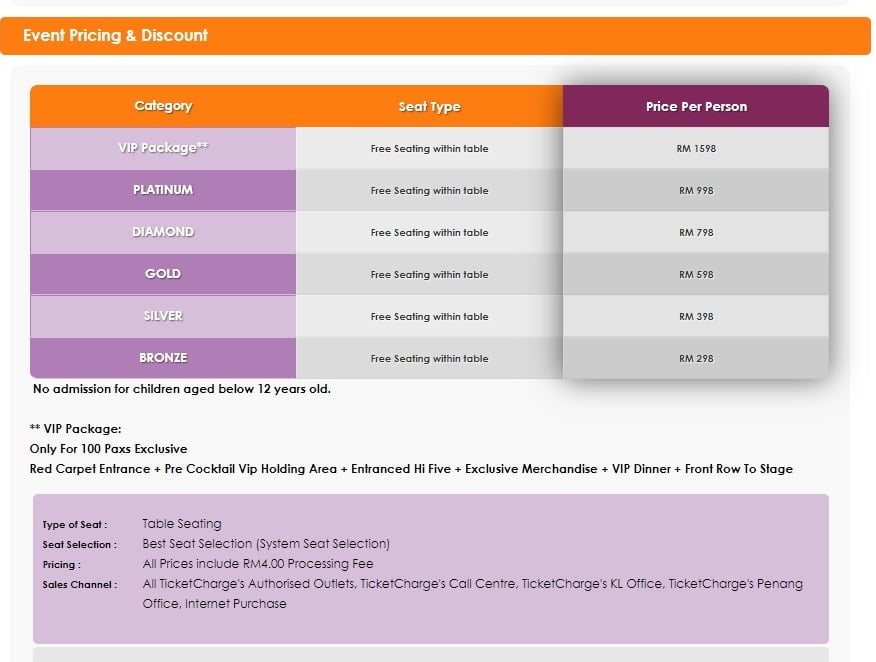The image size is (876, 662).
Task: Click the RM 1598 price cell
Action: [x=696, y=149]
